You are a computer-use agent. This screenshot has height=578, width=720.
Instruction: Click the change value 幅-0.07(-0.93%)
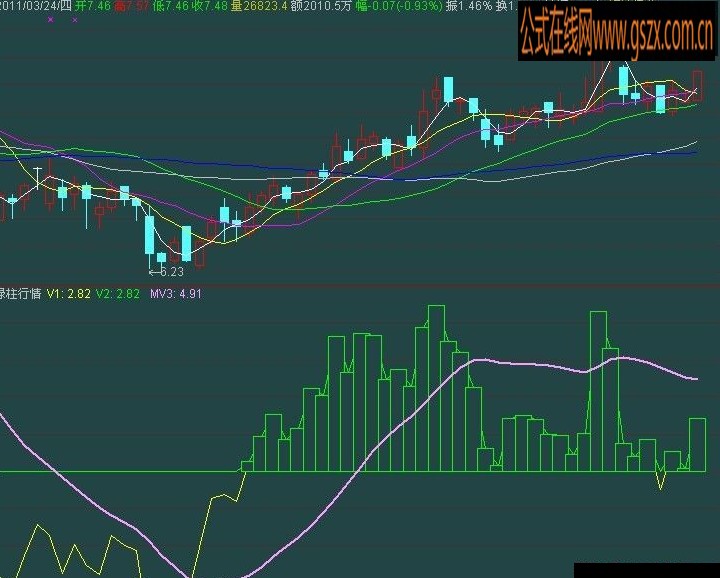[x=399, y=6]
